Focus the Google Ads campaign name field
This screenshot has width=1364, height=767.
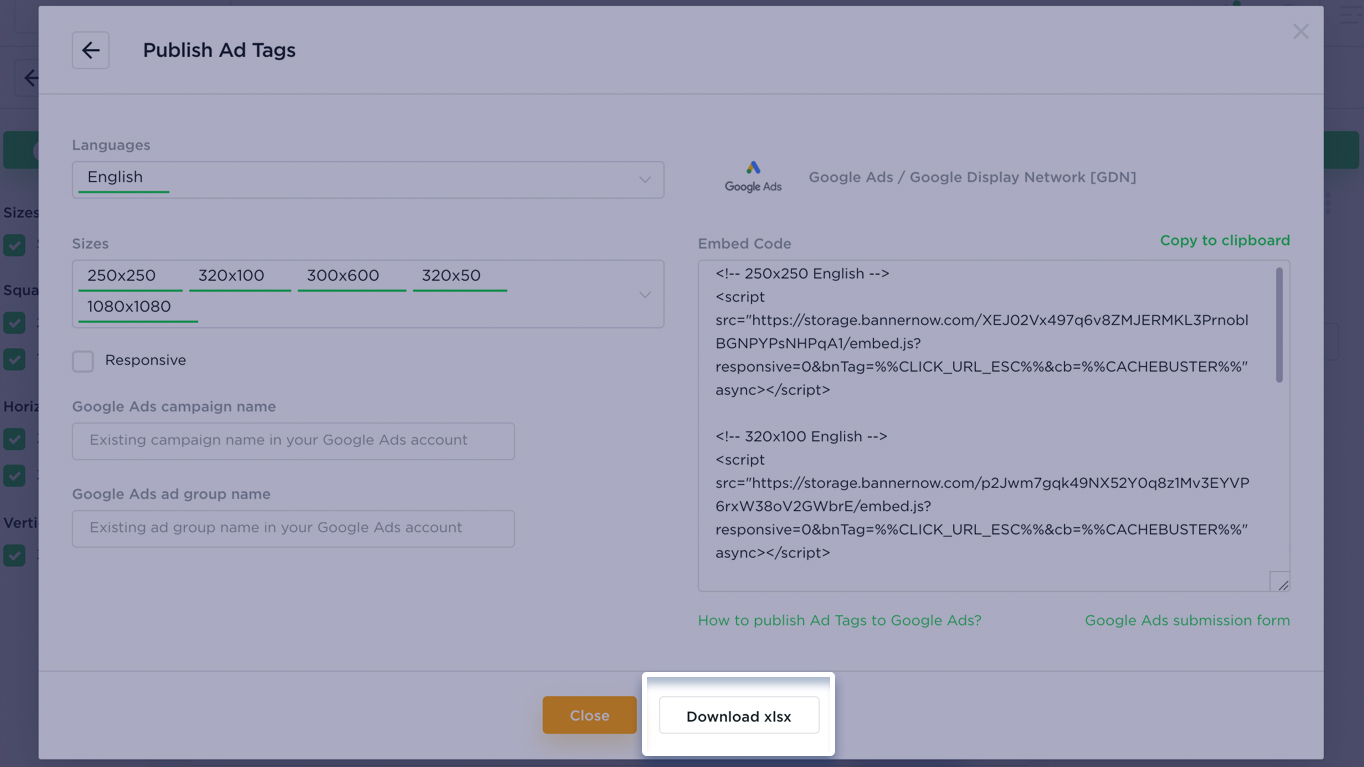pyautogui.click(x=293, y=441)
